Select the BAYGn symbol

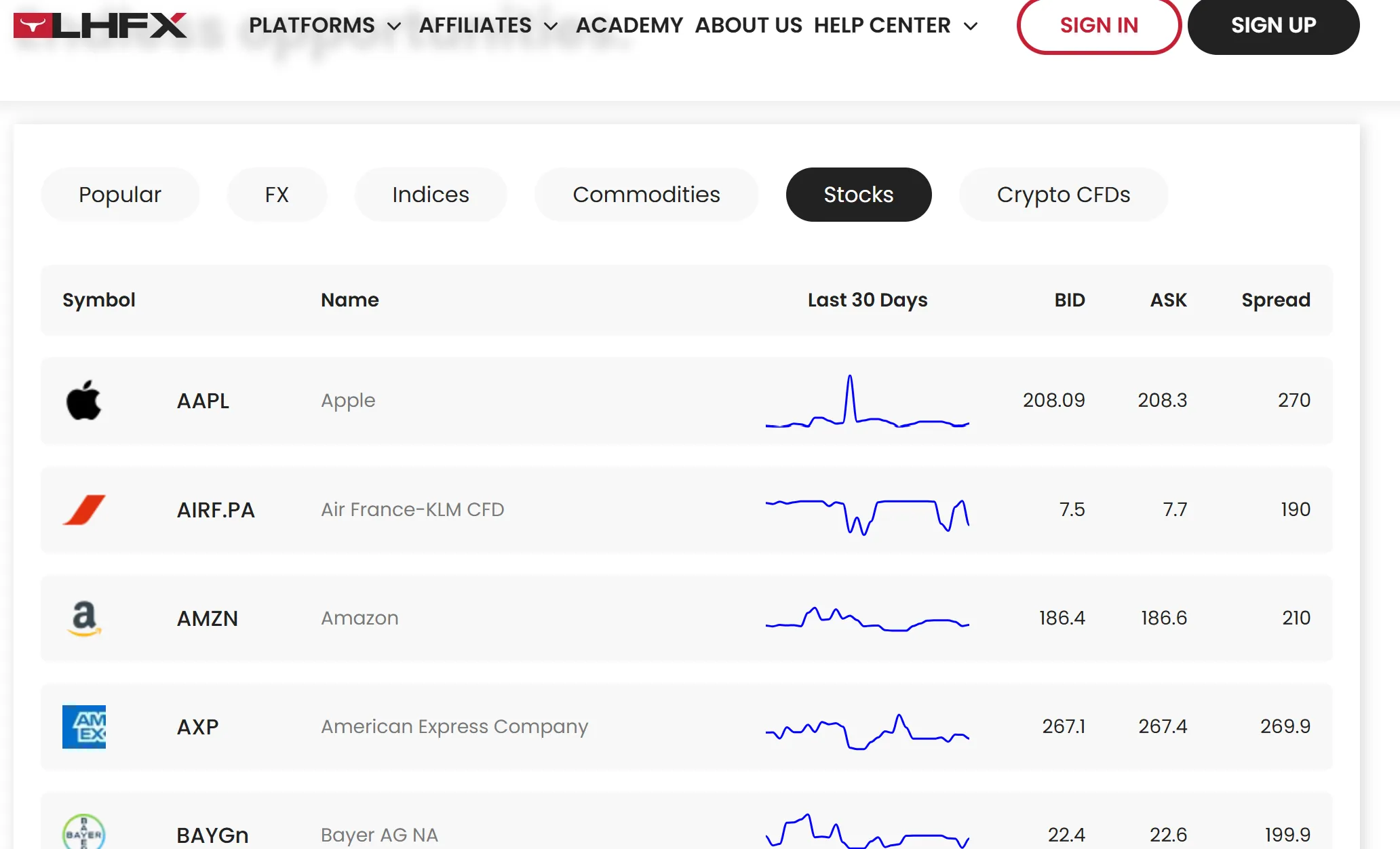pos(212,835)
